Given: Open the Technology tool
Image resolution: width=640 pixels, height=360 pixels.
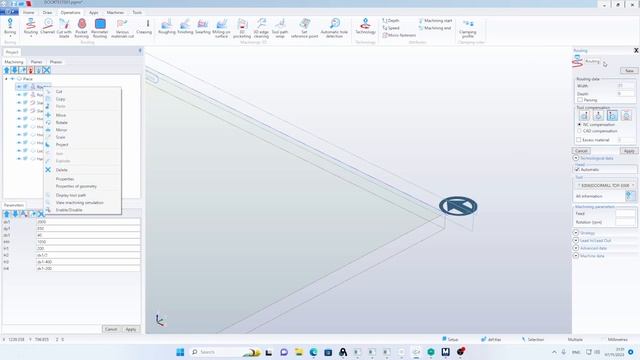Looking at the screenshot, I should pyautogui.click(x=365, y=26).
